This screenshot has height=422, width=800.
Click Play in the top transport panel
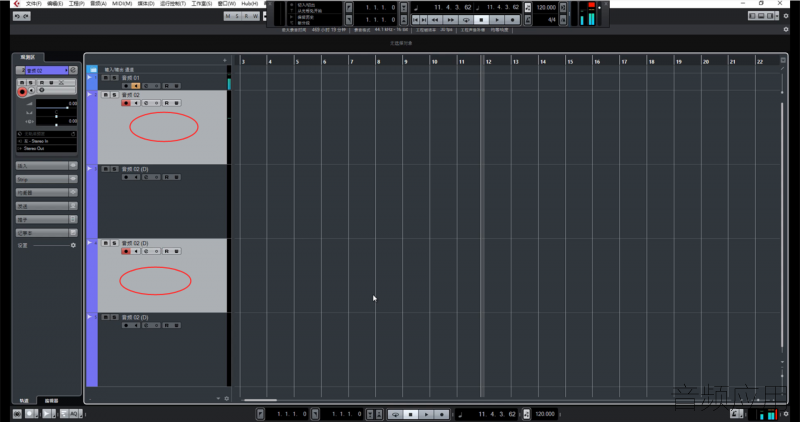[497, 20]
